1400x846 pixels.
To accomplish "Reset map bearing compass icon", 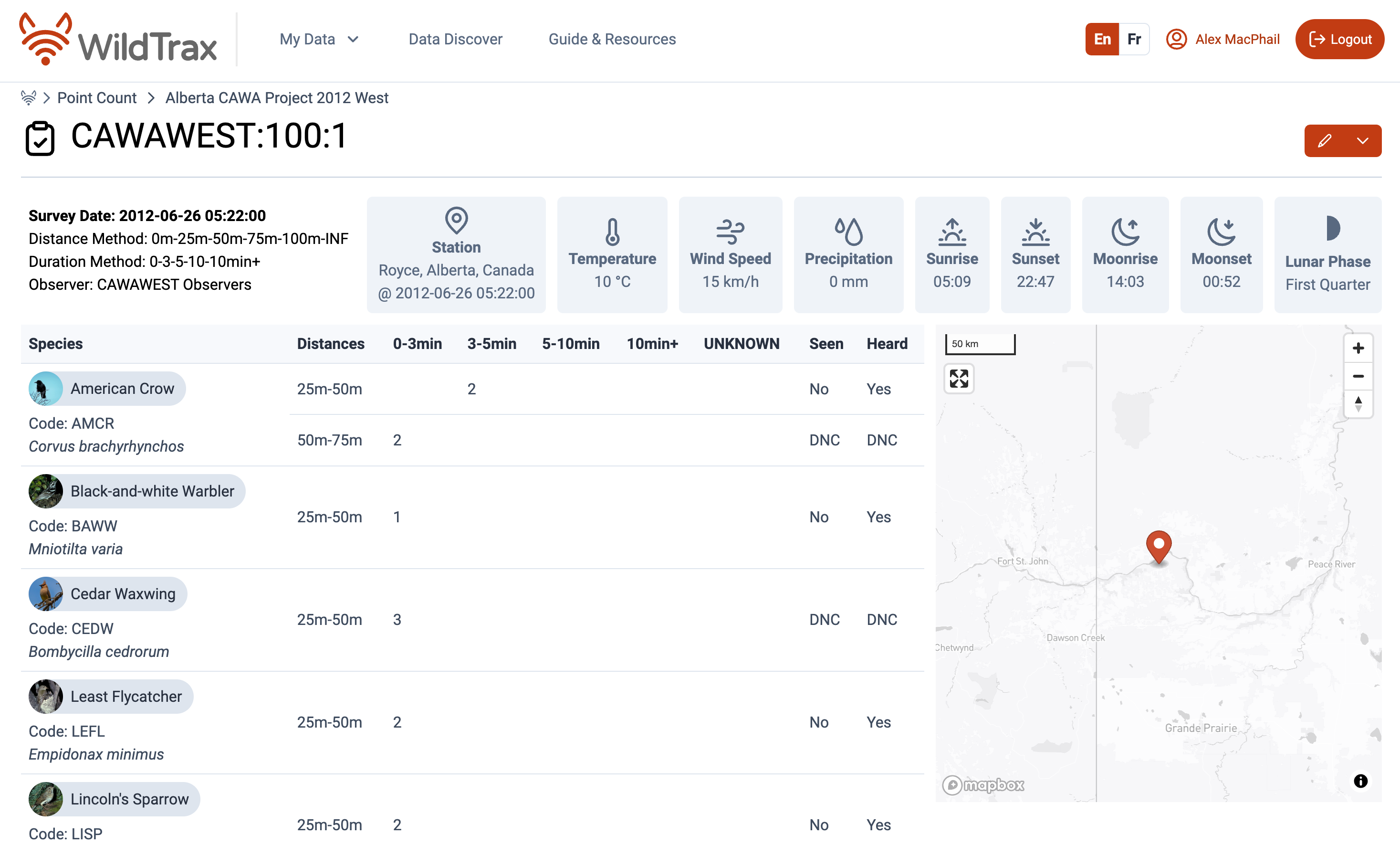I will (1358, 404).
